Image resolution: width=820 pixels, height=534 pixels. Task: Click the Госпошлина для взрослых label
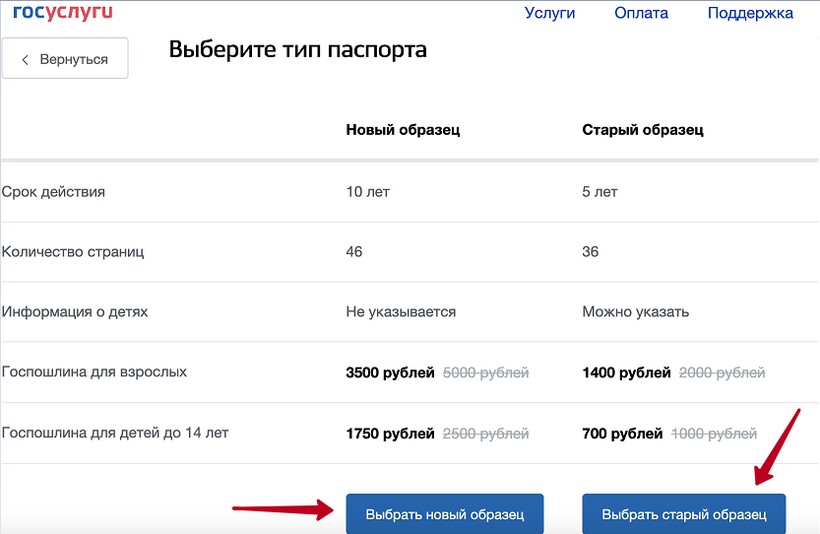click(94, 372)
